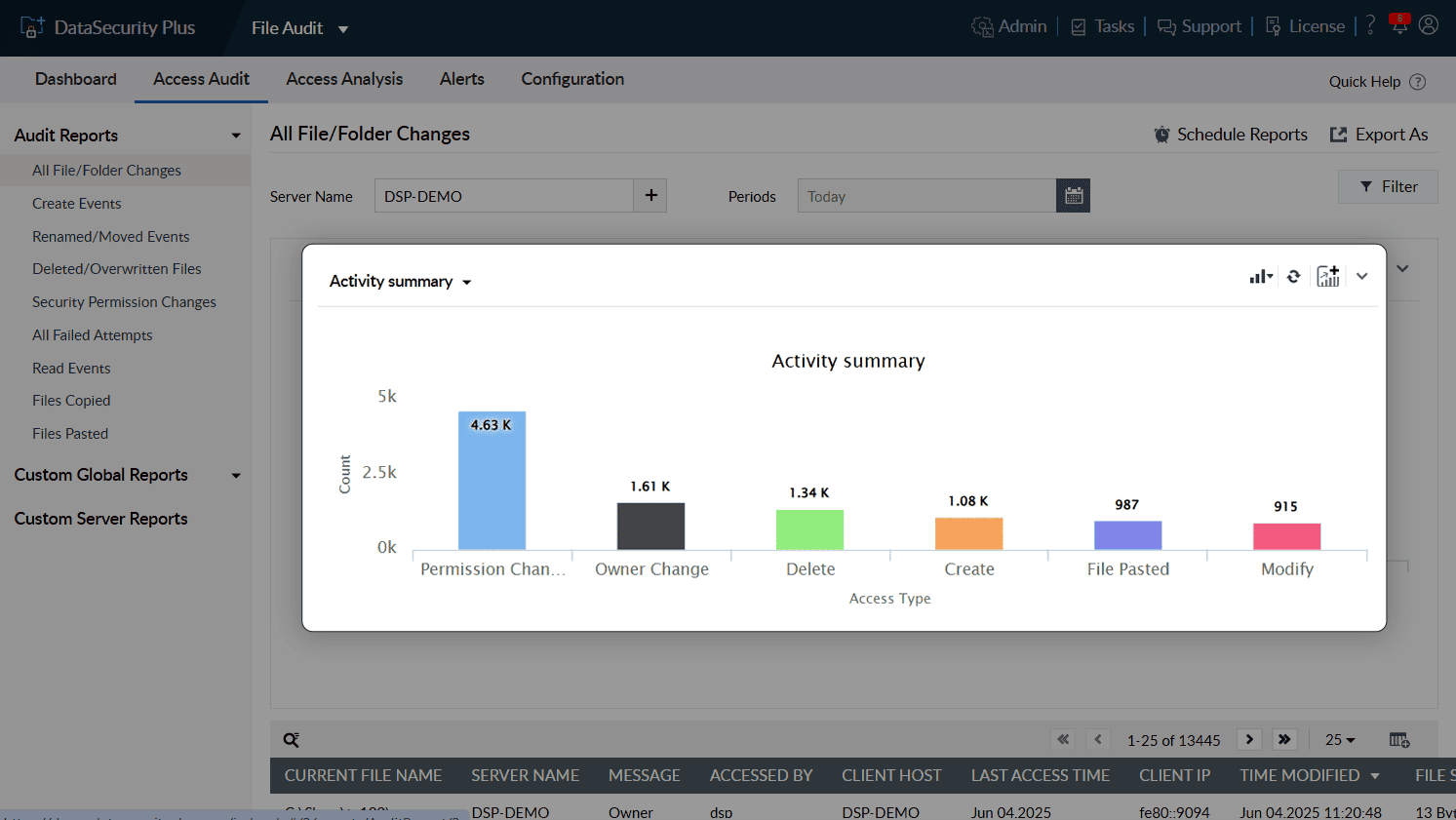Viewport: 1456px width, 820px height.
Task: Open the Periods calendar picker
Action: [x=1074, y=195]
